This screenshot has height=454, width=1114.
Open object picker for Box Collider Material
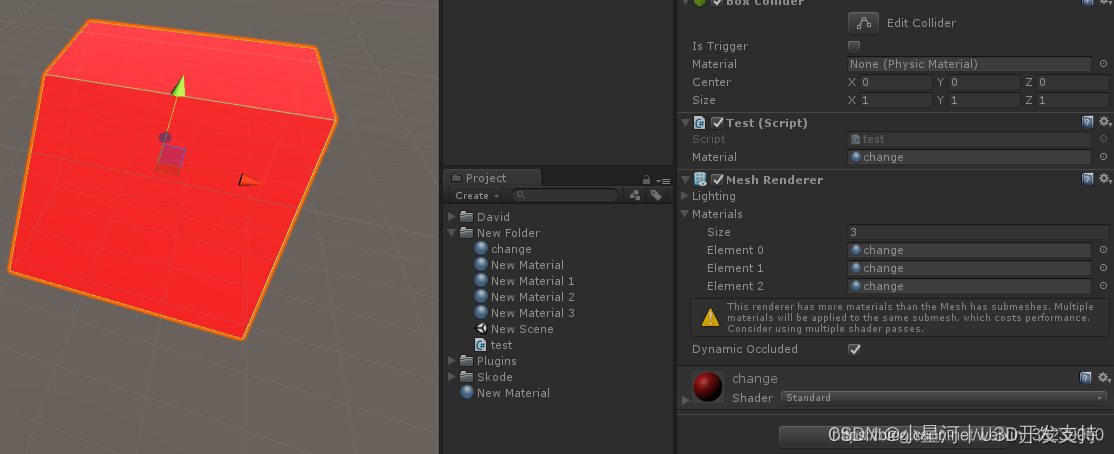[1103, 64]
